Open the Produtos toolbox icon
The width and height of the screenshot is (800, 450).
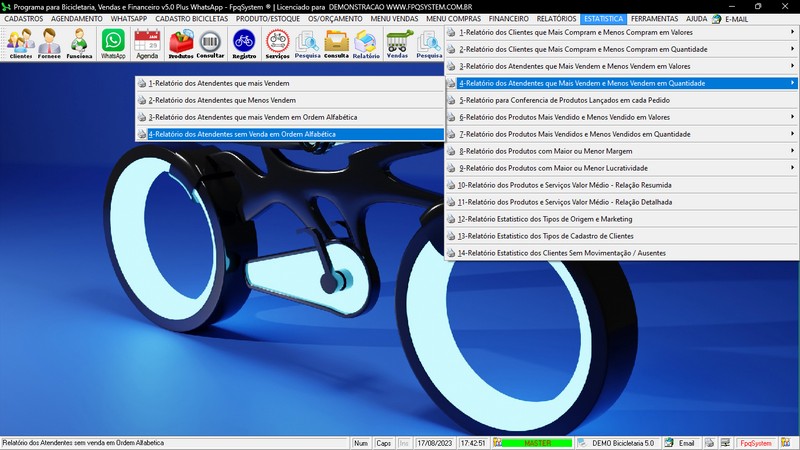[x=181, y=44]
